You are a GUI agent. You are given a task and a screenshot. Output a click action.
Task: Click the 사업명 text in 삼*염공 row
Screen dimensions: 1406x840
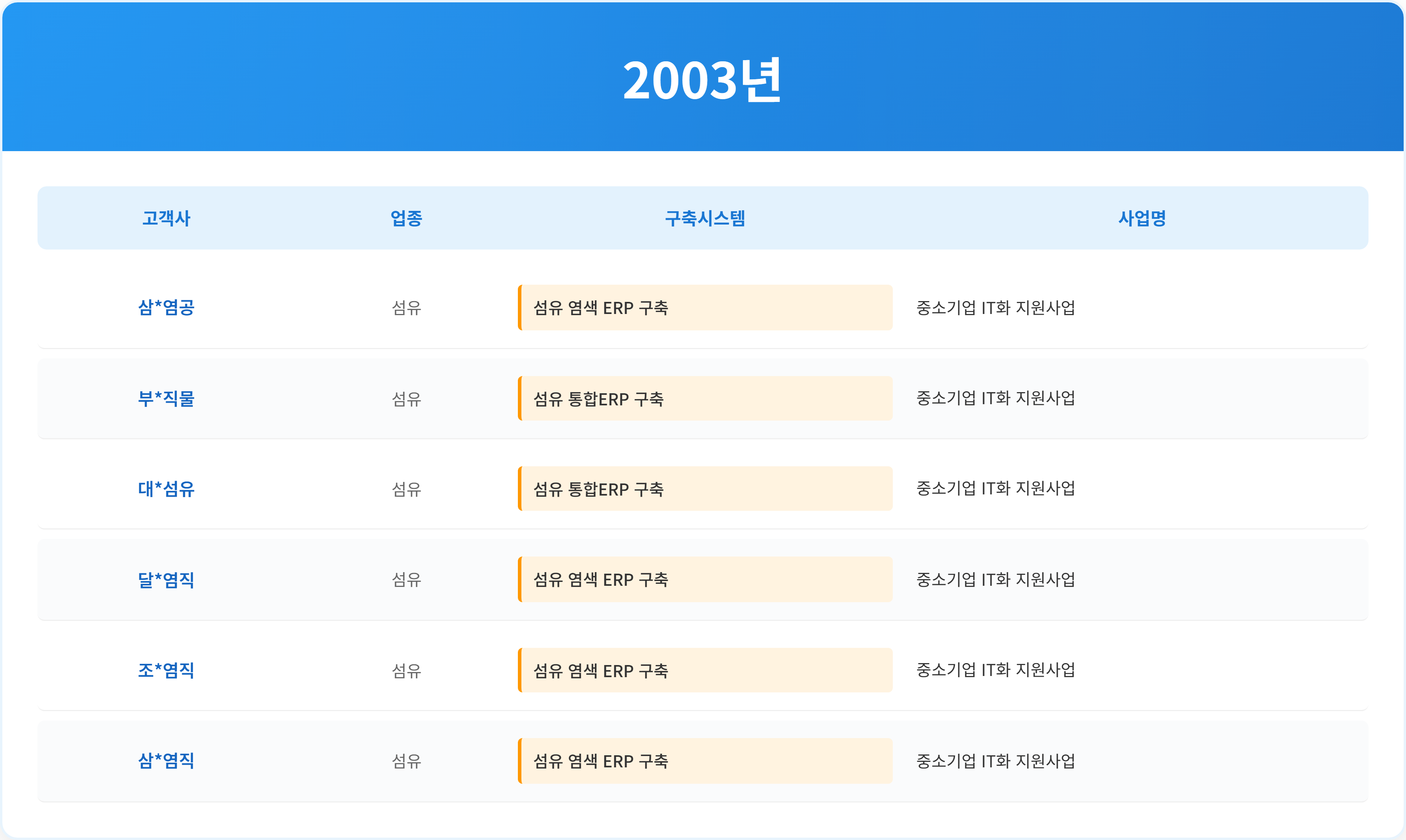pos(995,307)
